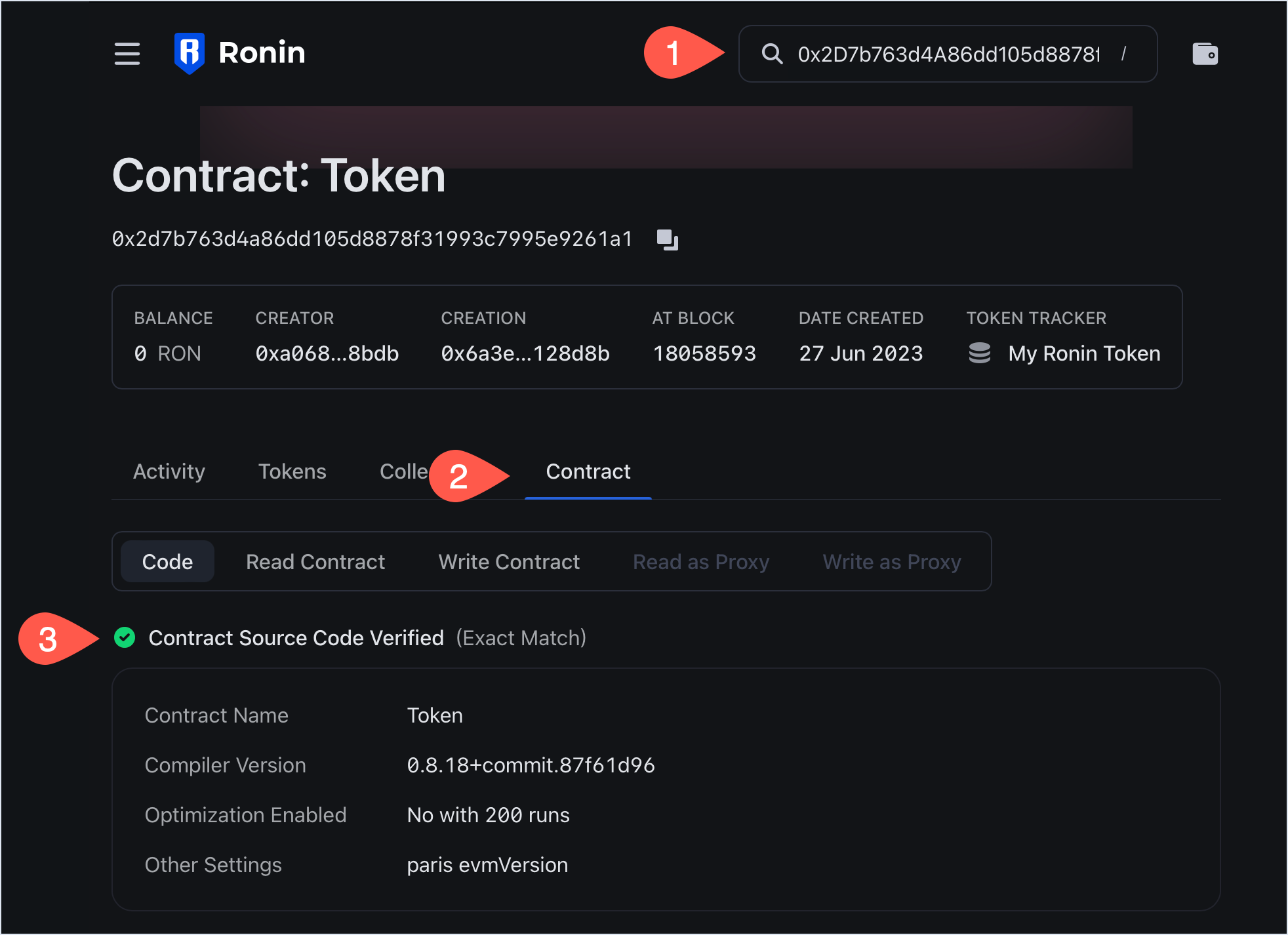
Task: Open the hamburger navigation menu
Action: pyautogui.click(x=127, y=54)
